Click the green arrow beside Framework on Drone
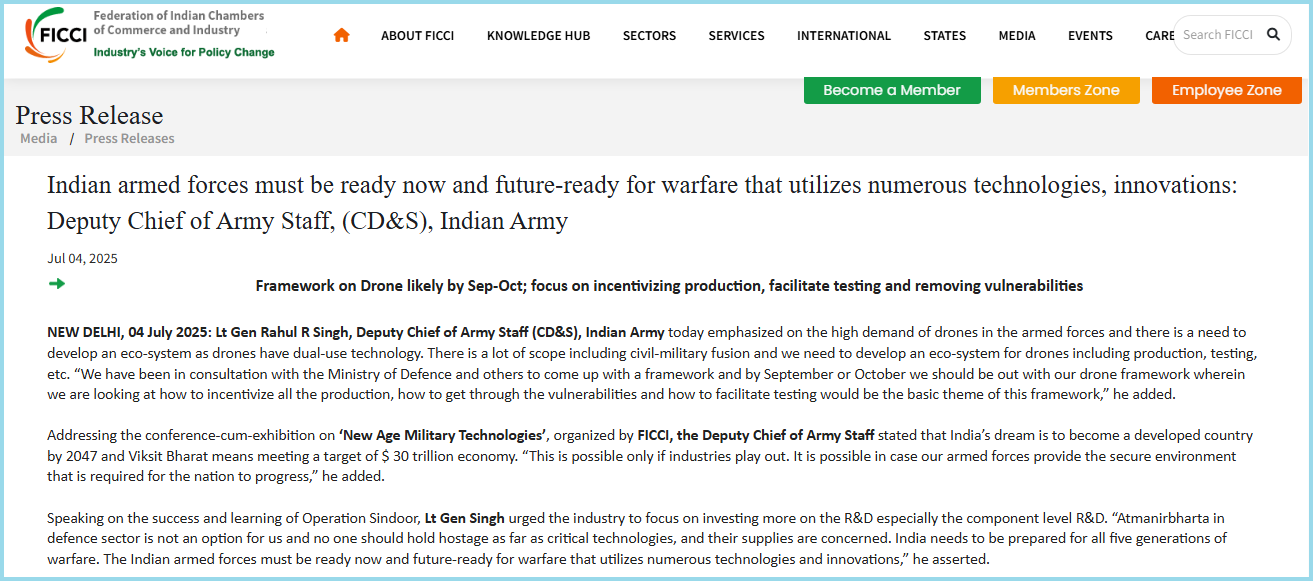This screenshot has height=581, width=1313. 57,284
